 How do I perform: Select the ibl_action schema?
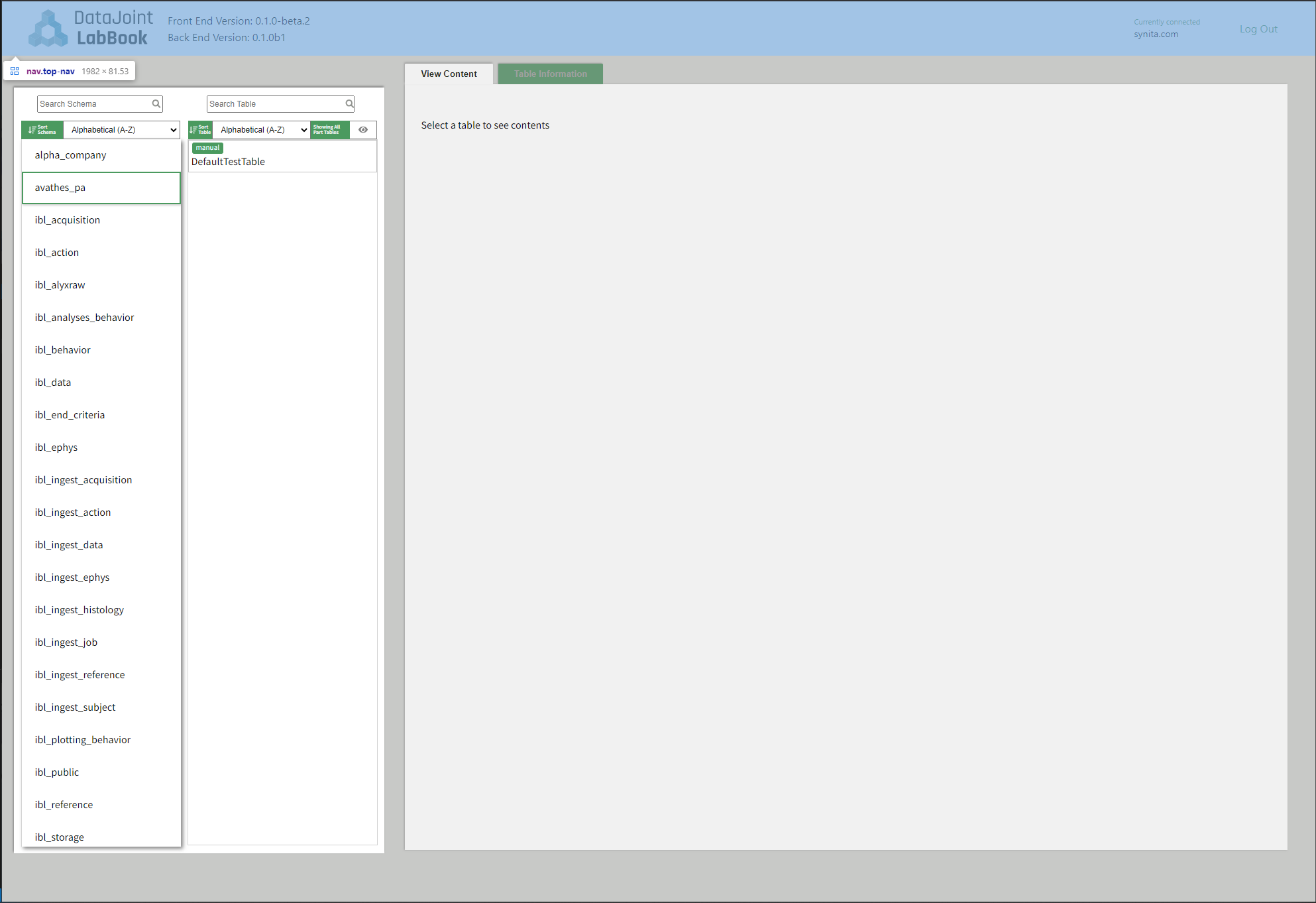(x=101, y=253)
